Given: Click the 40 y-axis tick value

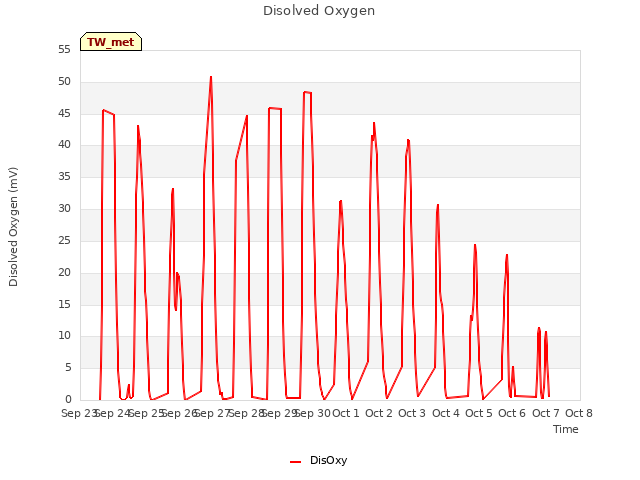Looking at the screenshot, I should pyautogui.click(x=64, y=144).
